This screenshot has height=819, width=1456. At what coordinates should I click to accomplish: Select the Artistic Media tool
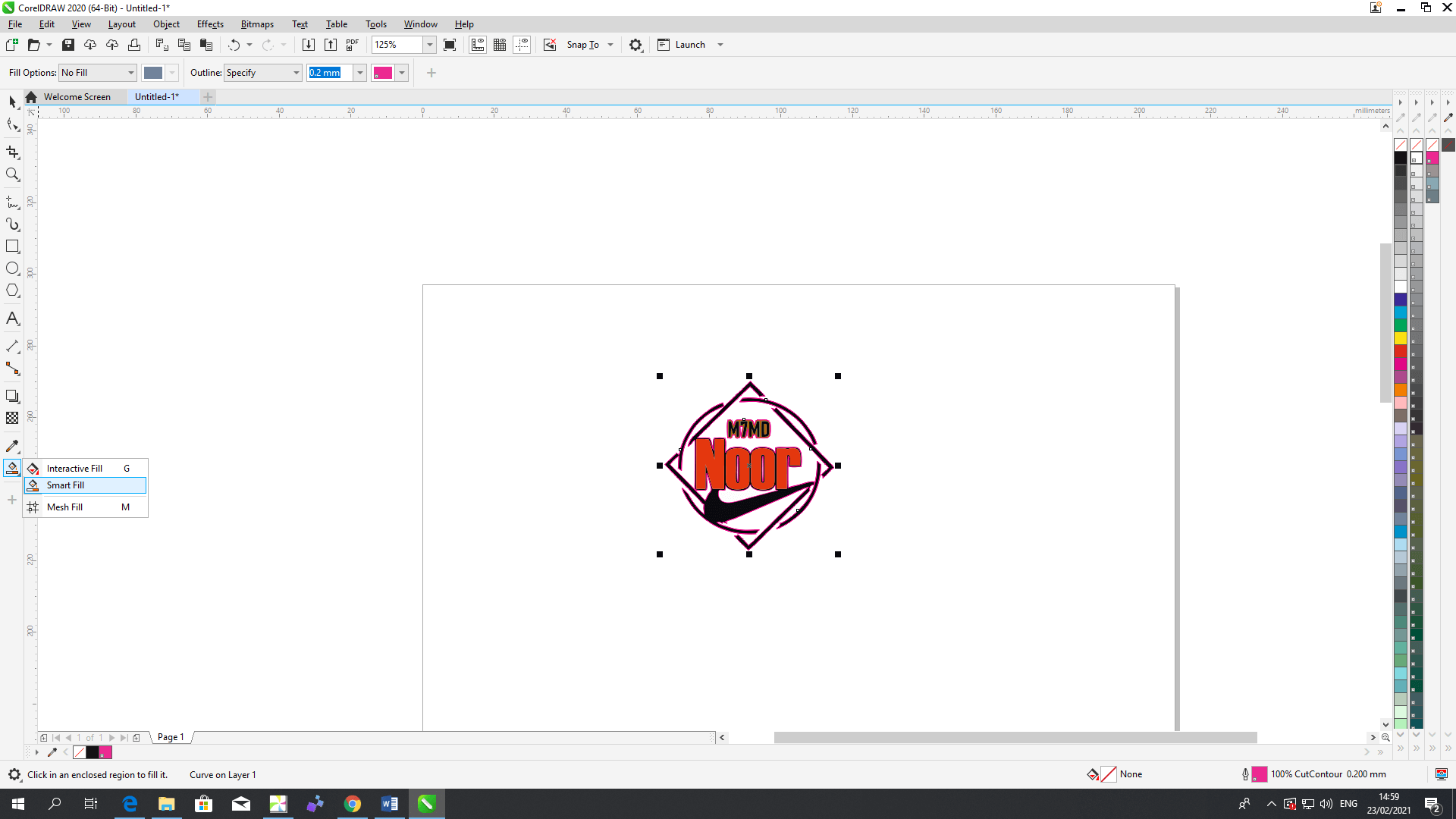pos(12,224)
